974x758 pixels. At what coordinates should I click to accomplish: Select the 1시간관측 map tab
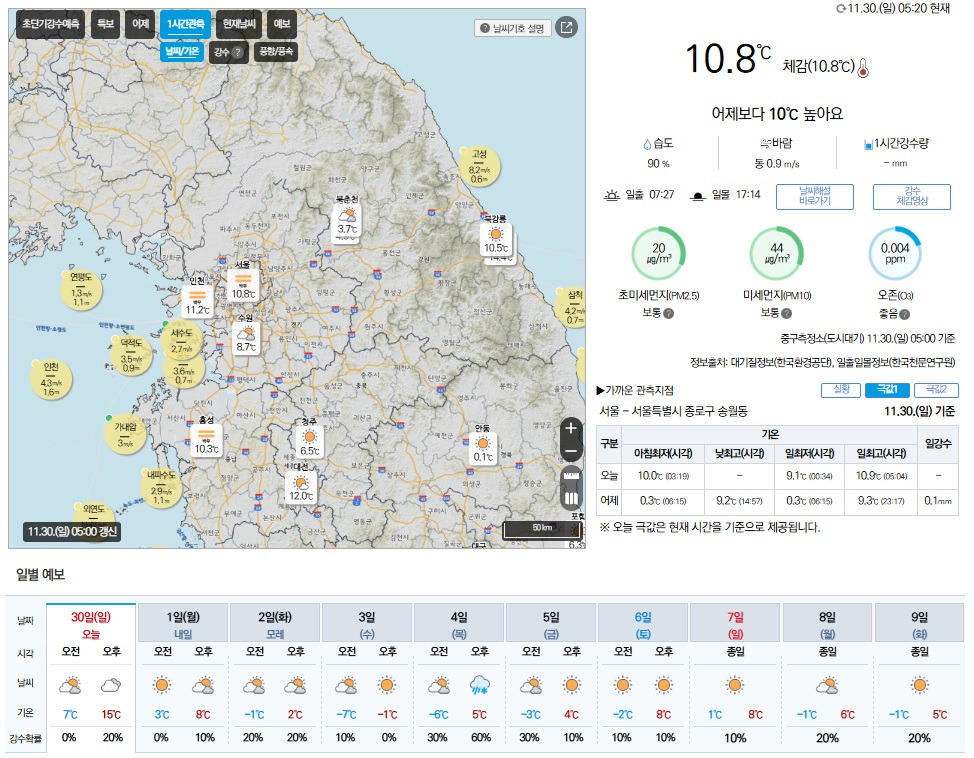tap(185, 24)
